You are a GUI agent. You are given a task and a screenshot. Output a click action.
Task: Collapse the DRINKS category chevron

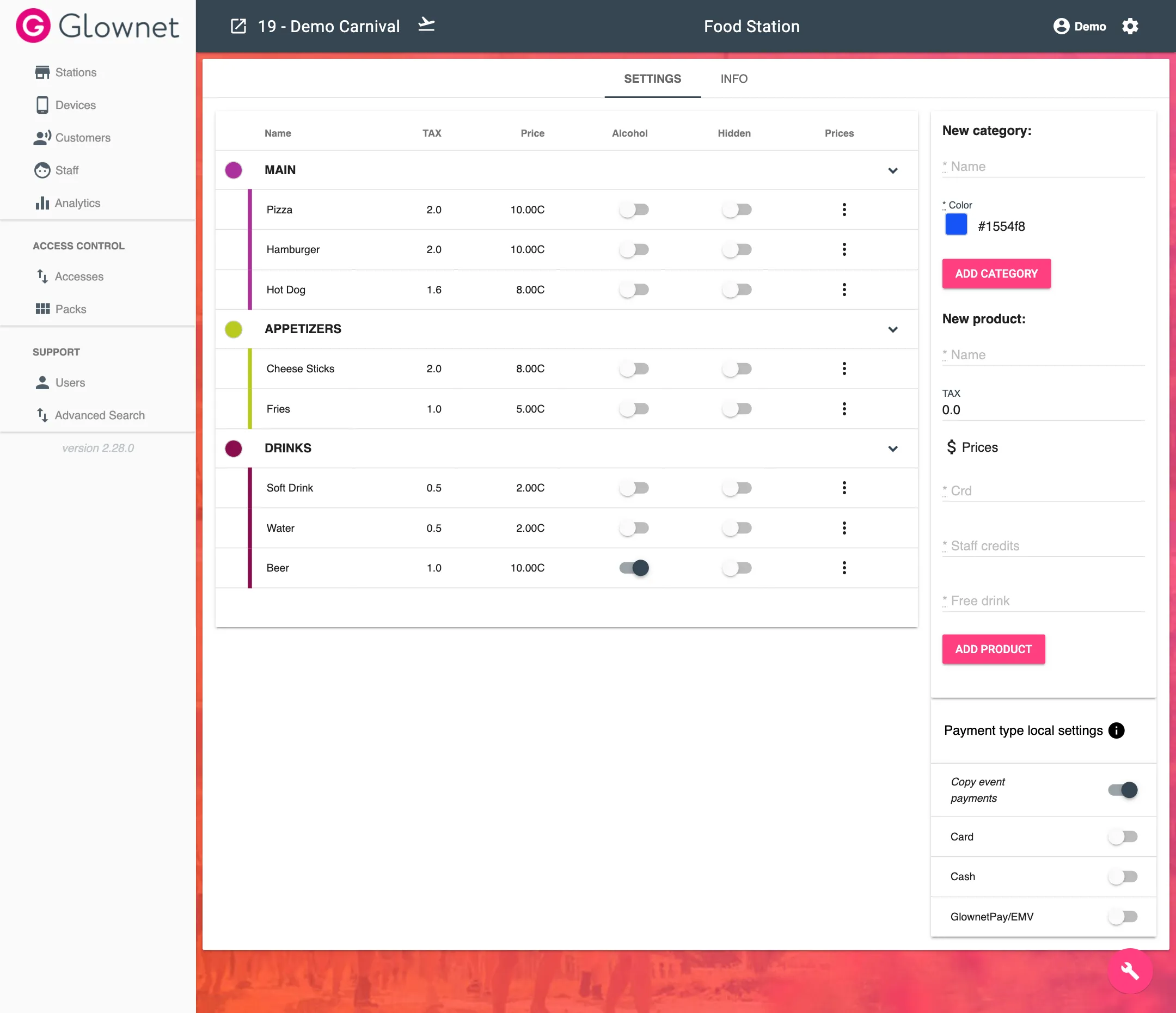pos(893,449)
